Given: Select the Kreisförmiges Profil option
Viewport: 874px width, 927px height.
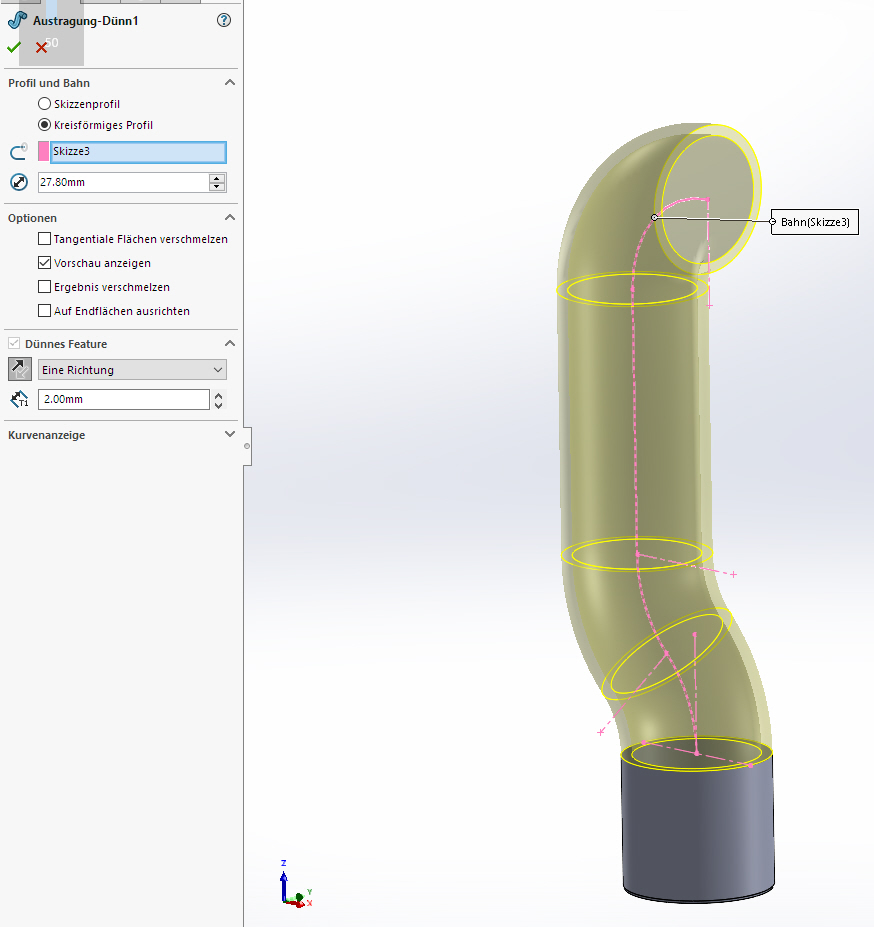Looking at the screenshot, I should (44, 125).
